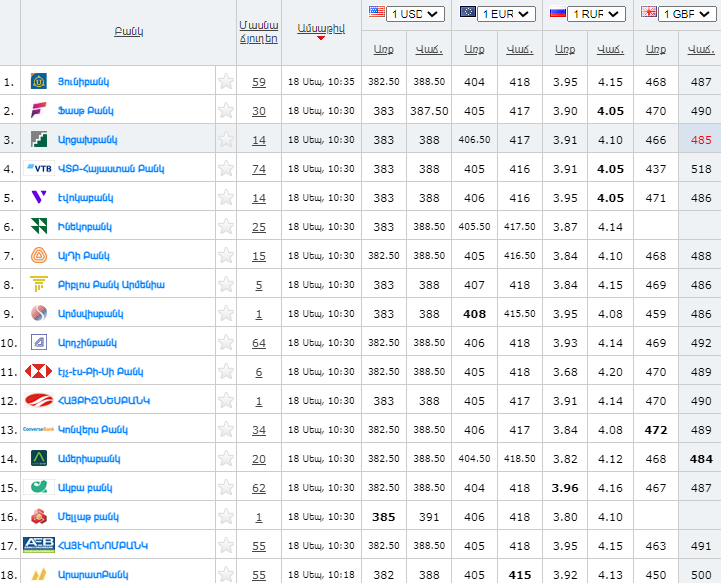Toggle favorite star for VTB row 4
This screenshot has height=583, width=721.
[226, 168]
